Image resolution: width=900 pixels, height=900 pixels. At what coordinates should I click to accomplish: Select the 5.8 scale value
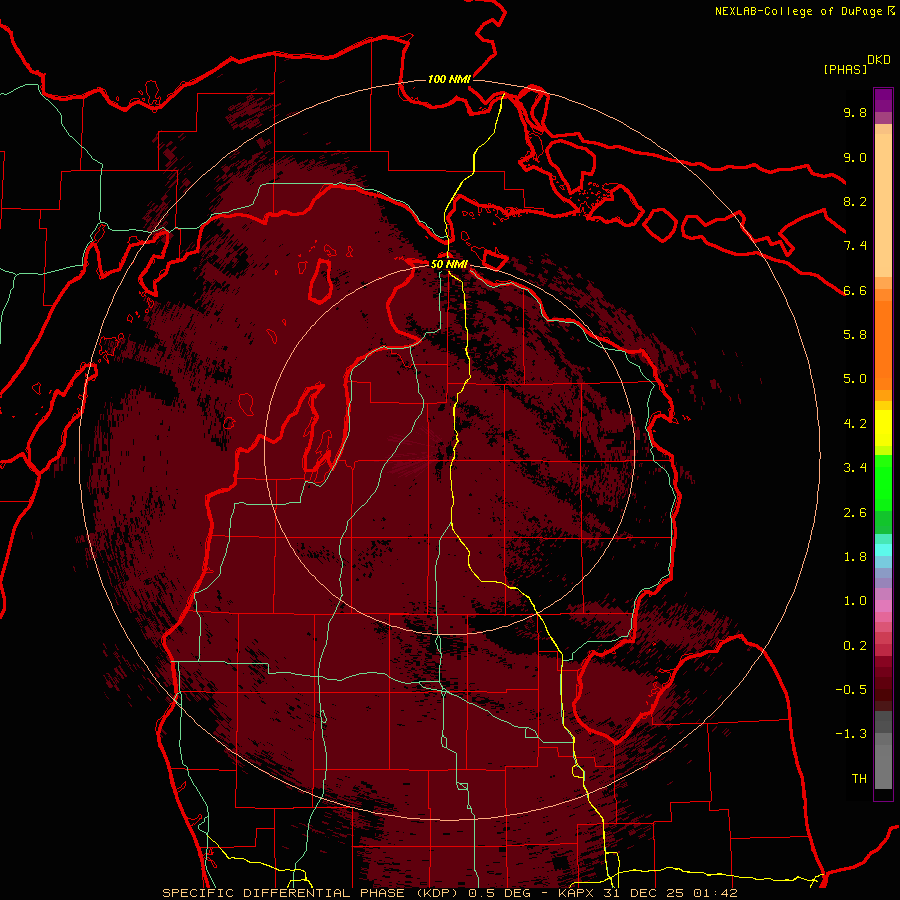pos(855,335)
